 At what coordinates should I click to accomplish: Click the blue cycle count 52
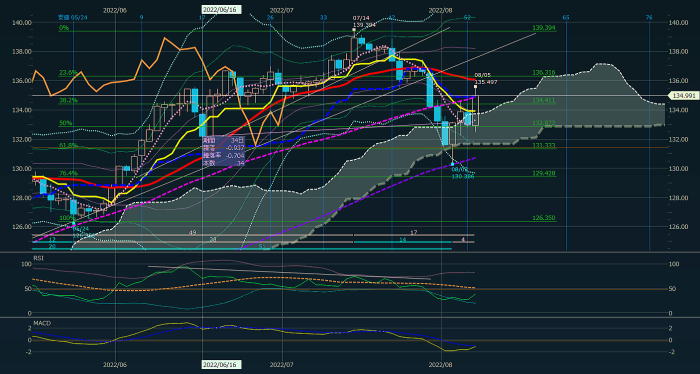(467, 17)
